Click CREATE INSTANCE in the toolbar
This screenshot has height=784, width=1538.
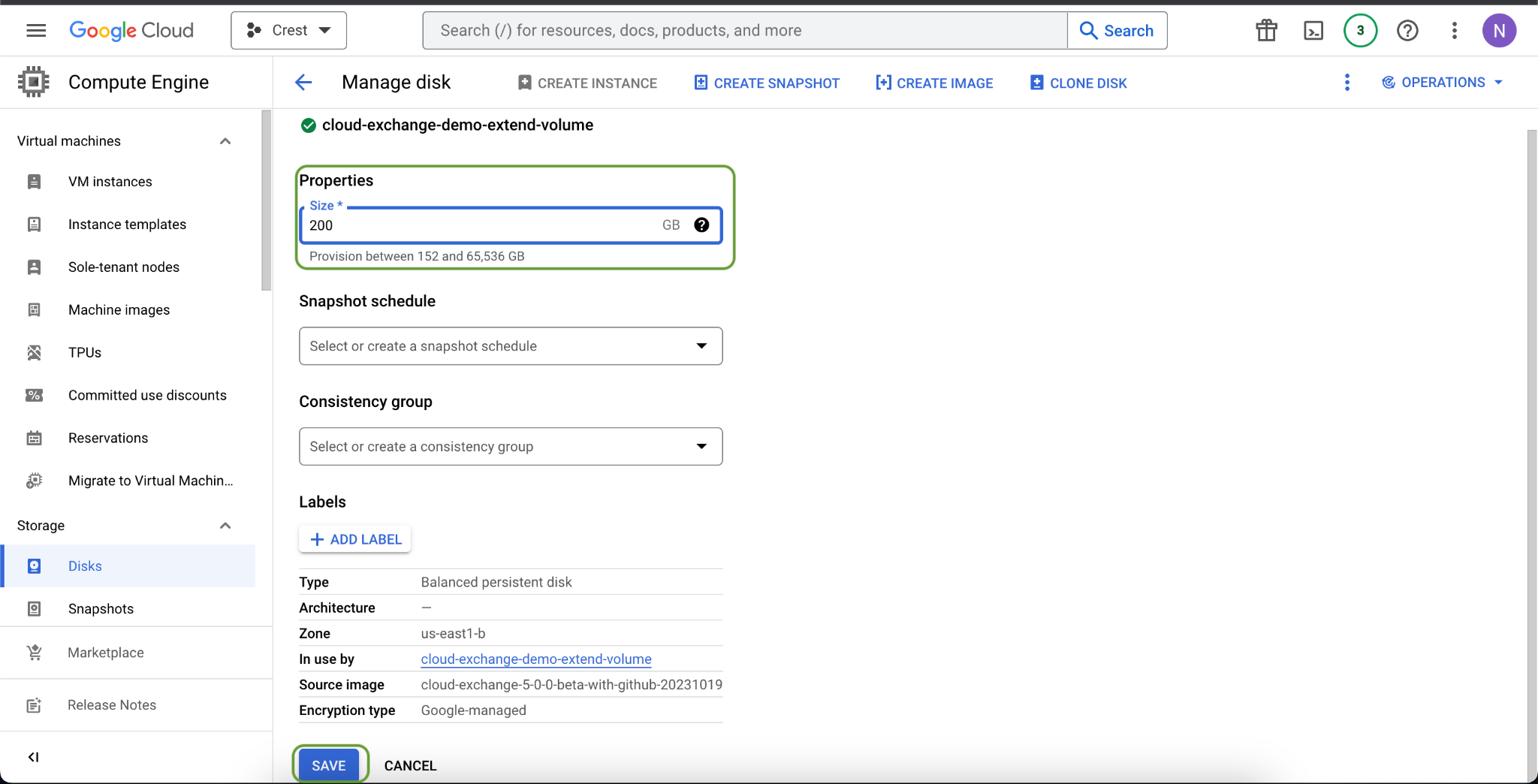[587, 83]
